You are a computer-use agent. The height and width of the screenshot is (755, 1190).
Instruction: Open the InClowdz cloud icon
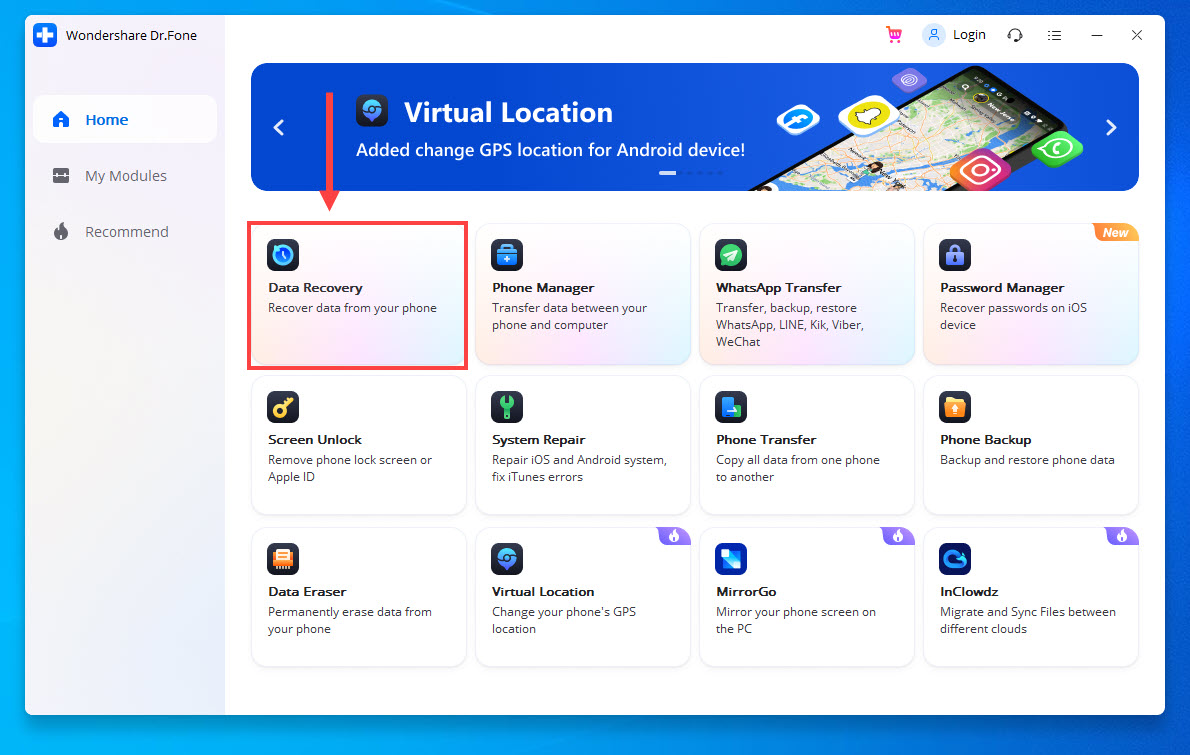[x=955, y=559]
